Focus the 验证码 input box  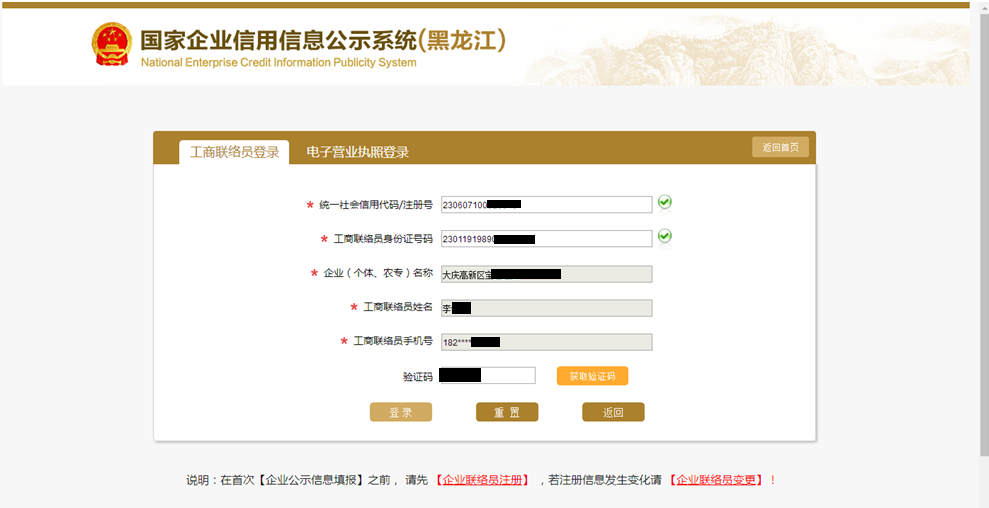(x=487, y=376)
